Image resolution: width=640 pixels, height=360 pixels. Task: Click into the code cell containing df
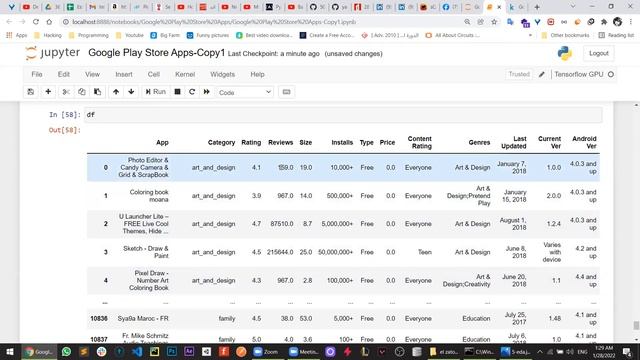click(x=343, y=115)
